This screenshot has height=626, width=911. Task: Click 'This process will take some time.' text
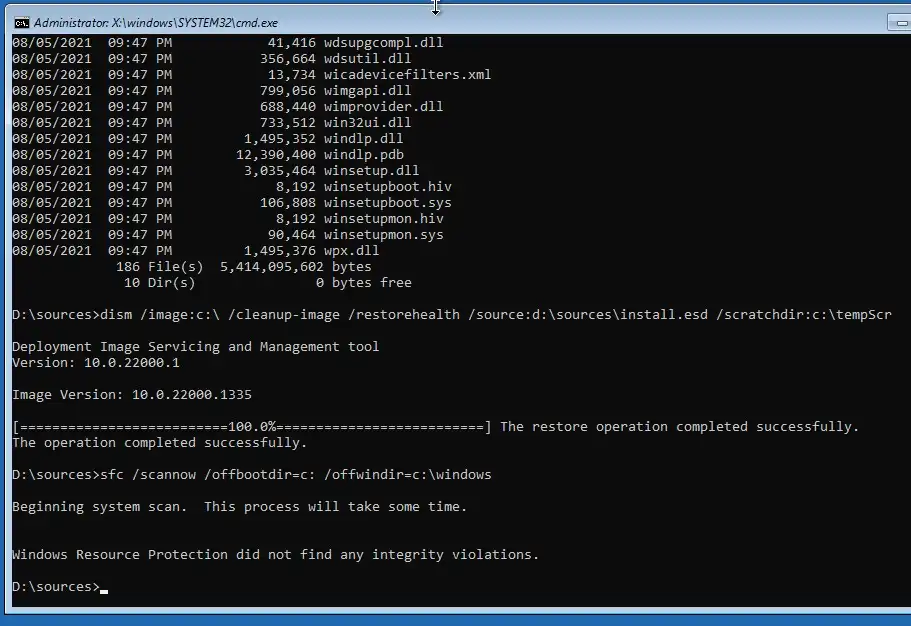(x=335, y=506)
